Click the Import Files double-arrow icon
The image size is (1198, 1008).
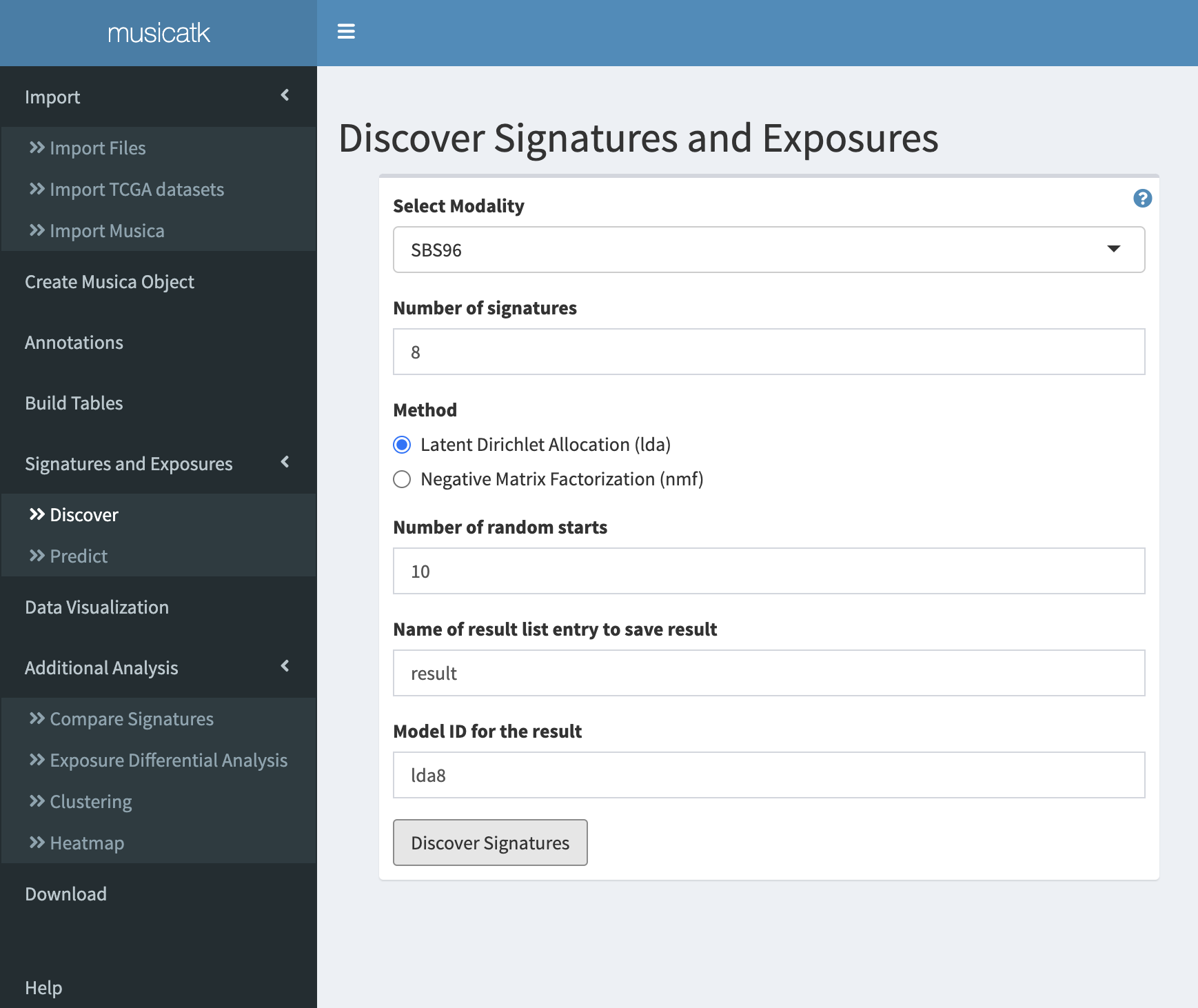(x=37, y=148)
